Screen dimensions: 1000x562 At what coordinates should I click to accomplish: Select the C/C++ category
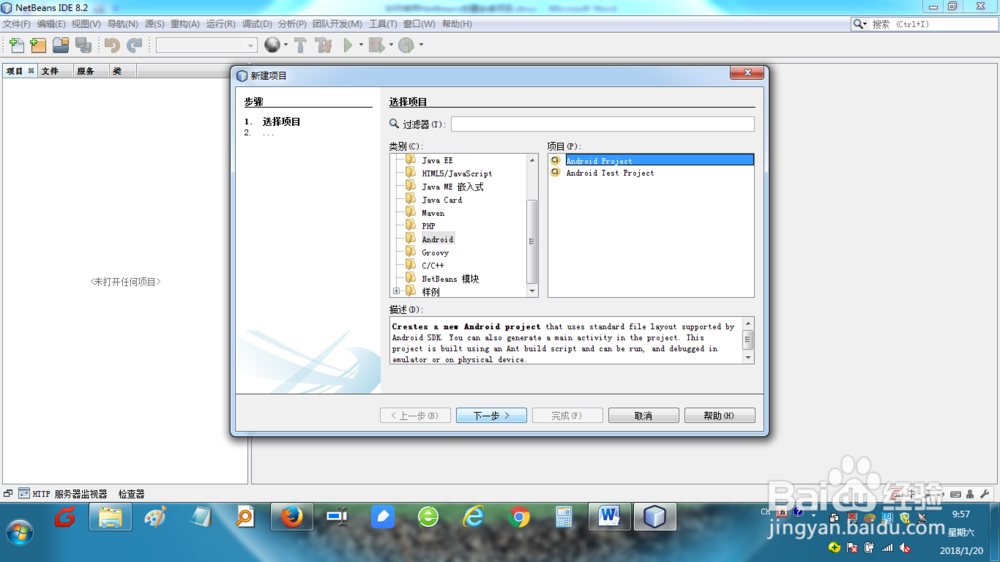432,265
